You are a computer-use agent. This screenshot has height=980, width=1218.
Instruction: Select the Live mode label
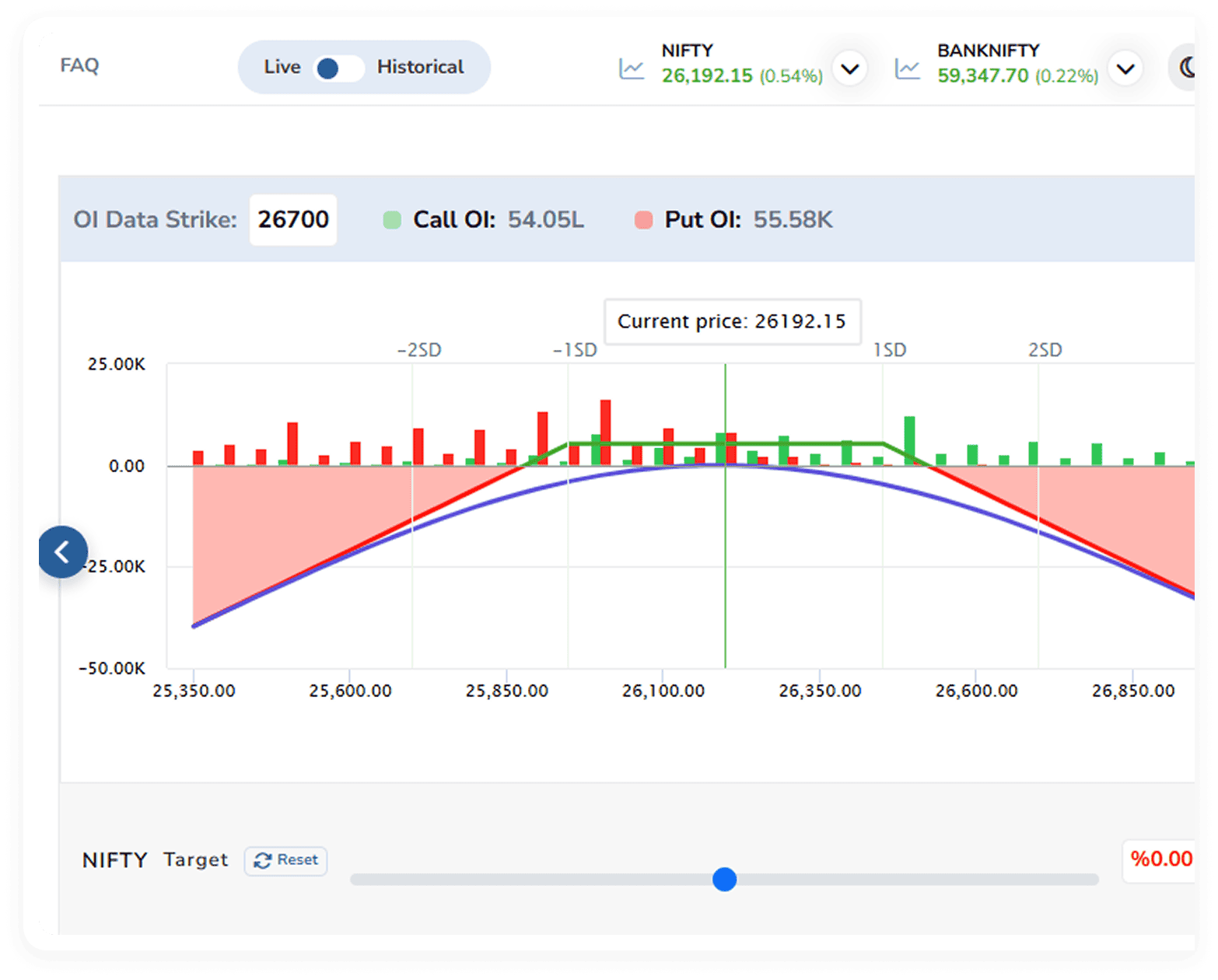tap(282, 67)
